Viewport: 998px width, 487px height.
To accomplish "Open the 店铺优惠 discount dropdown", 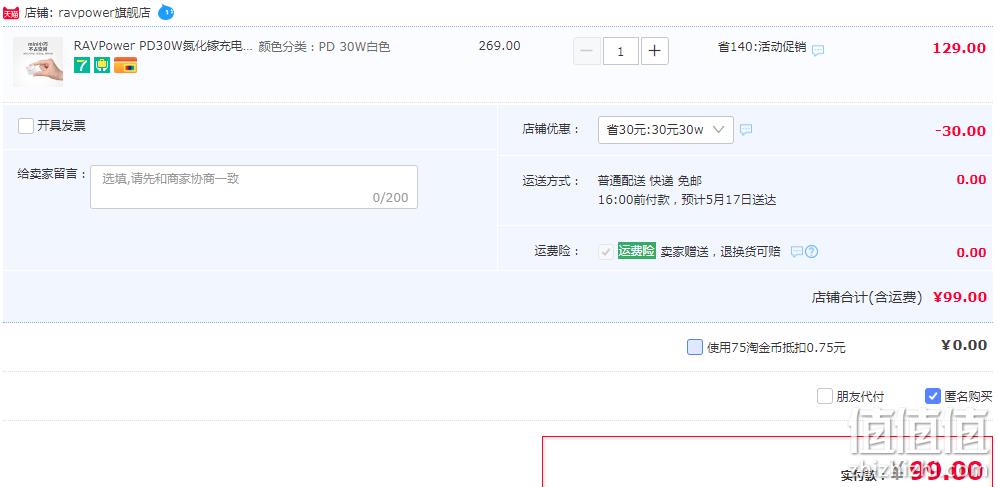I will pyautogui.click(x=666, y=130).
